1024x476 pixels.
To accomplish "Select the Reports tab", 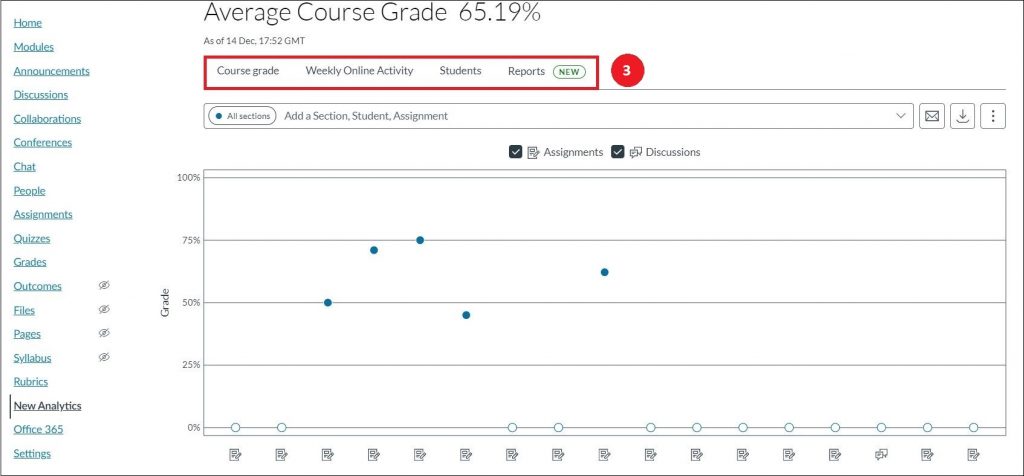I will [x=526, y=71].
